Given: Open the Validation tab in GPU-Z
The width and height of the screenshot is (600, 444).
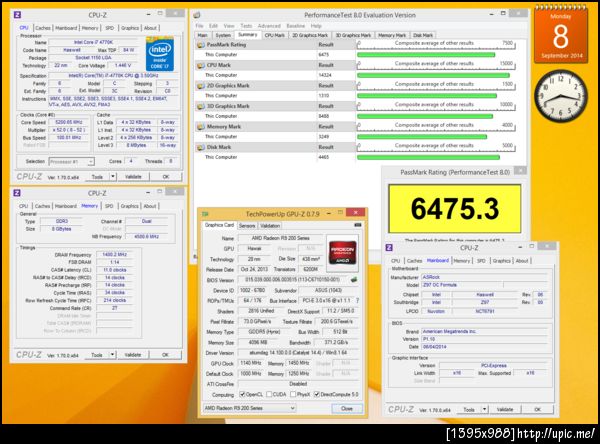Looking at the screenshot, I should [270, 226].
